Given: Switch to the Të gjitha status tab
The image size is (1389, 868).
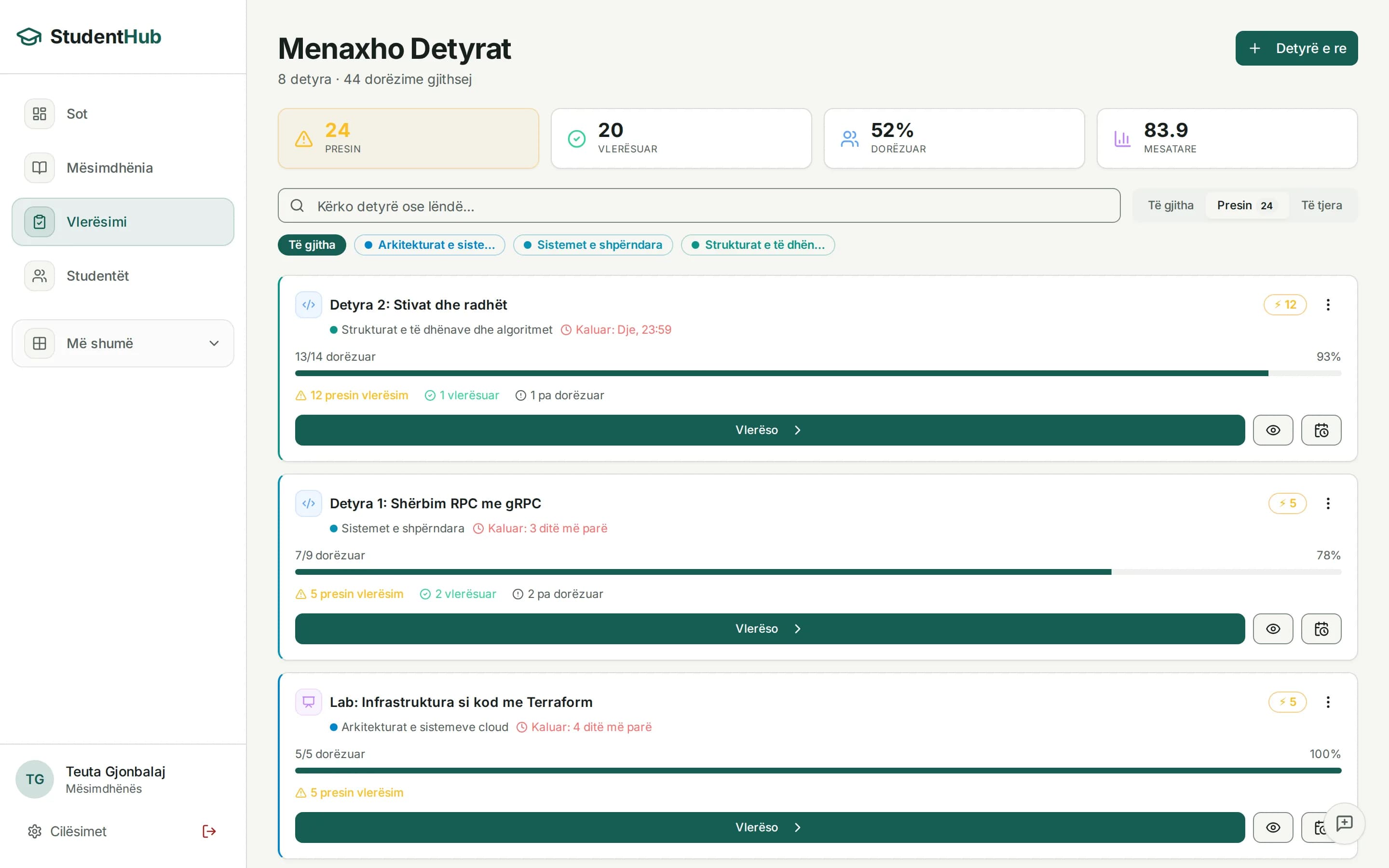Looking at the screenshot, I should [x=1171, y=205].
